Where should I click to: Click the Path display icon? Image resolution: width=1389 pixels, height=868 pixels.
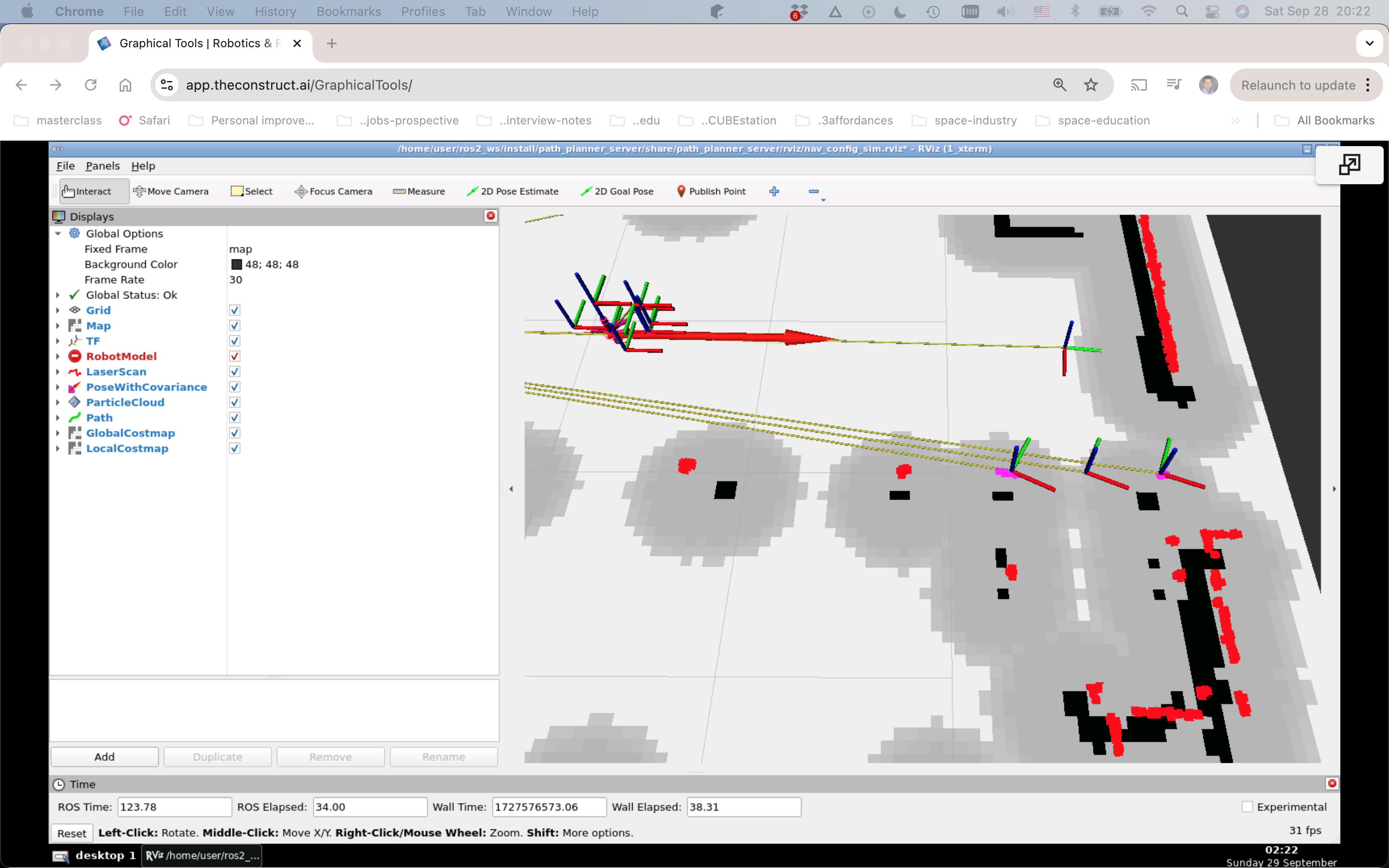tap(75, 418)
